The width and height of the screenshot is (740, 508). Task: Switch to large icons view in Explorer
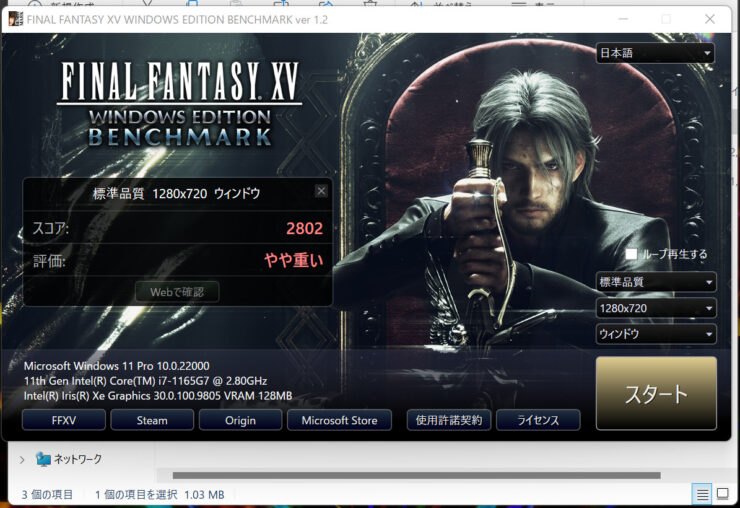point(723,494)
